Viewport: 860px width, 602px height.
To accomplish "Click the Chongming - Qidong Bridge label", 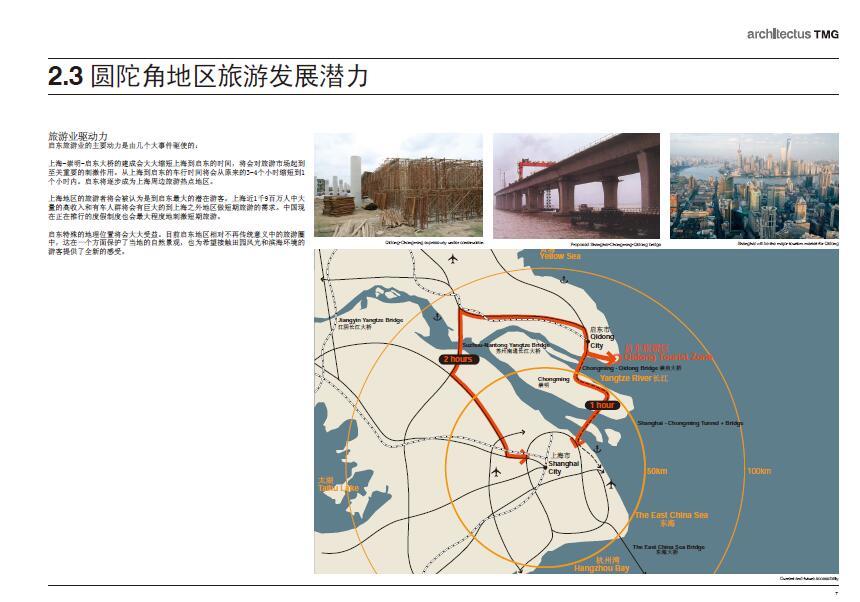I will click(x=632, y=368).
